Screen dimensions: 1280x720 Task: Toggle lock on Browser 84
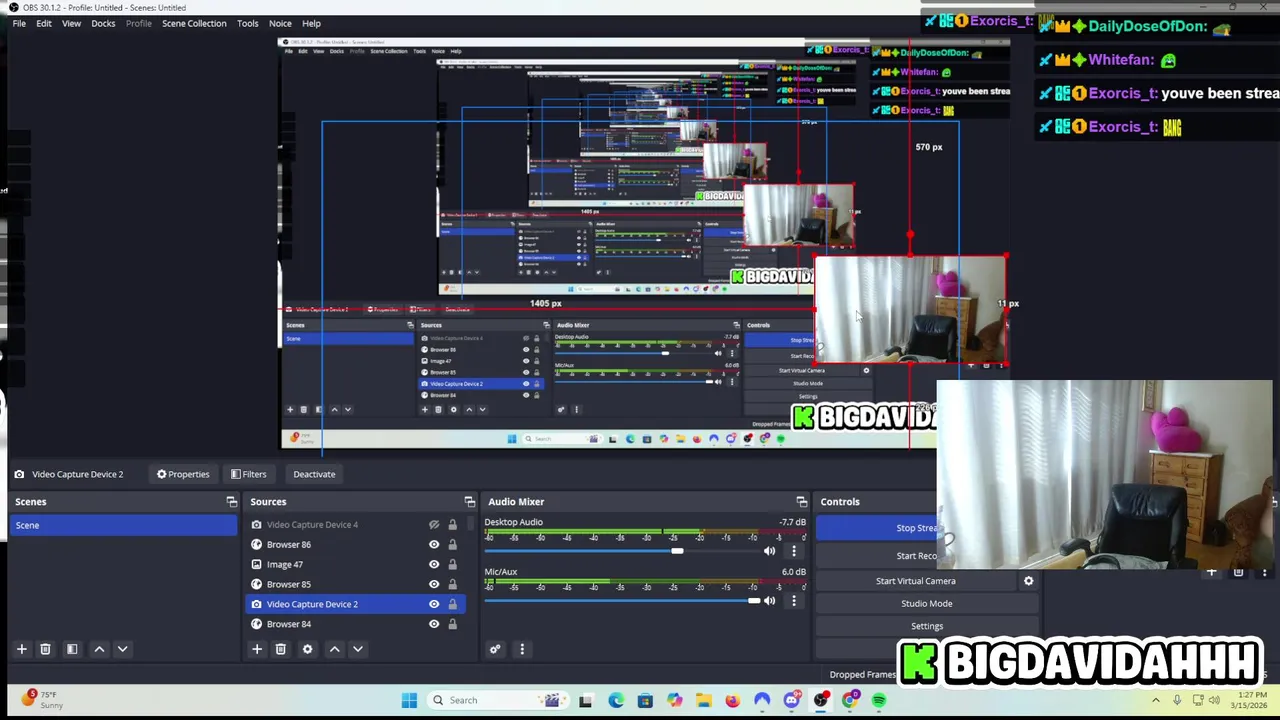tap(452, 624)
